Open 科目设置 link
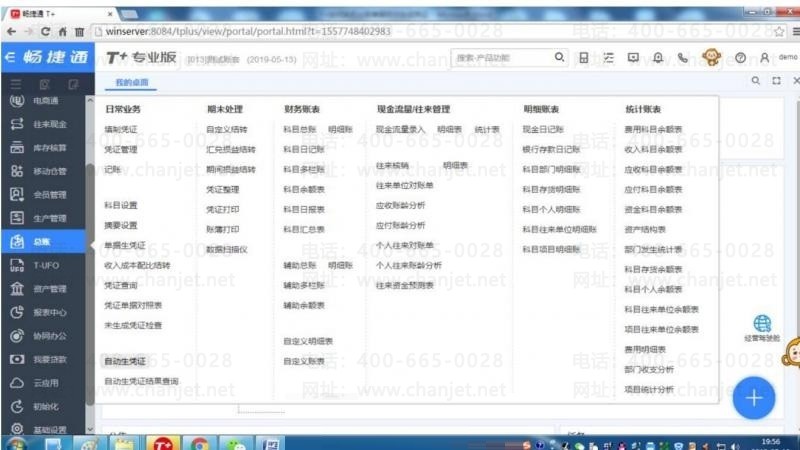Screen dimensions: 800x450 click(x=120, y=205)
